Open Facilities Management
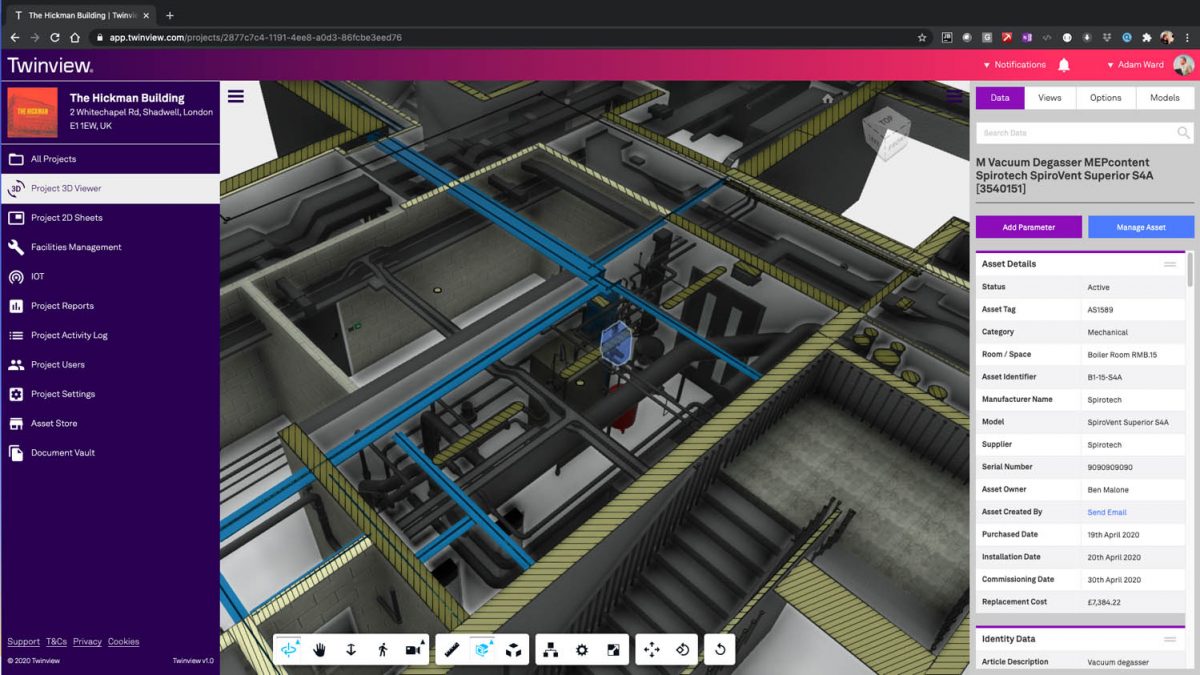Viewport: 1200px width, 675px height. click(110, 247)
